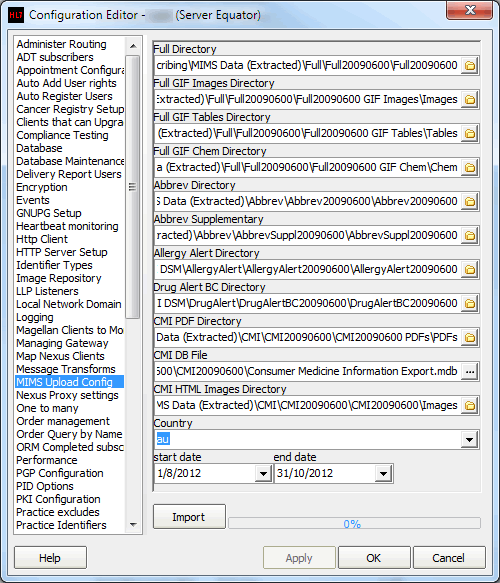Browse folder for Drug Alert BC Directory
Screen dimensions: 500x583
[x=470, y=304]
